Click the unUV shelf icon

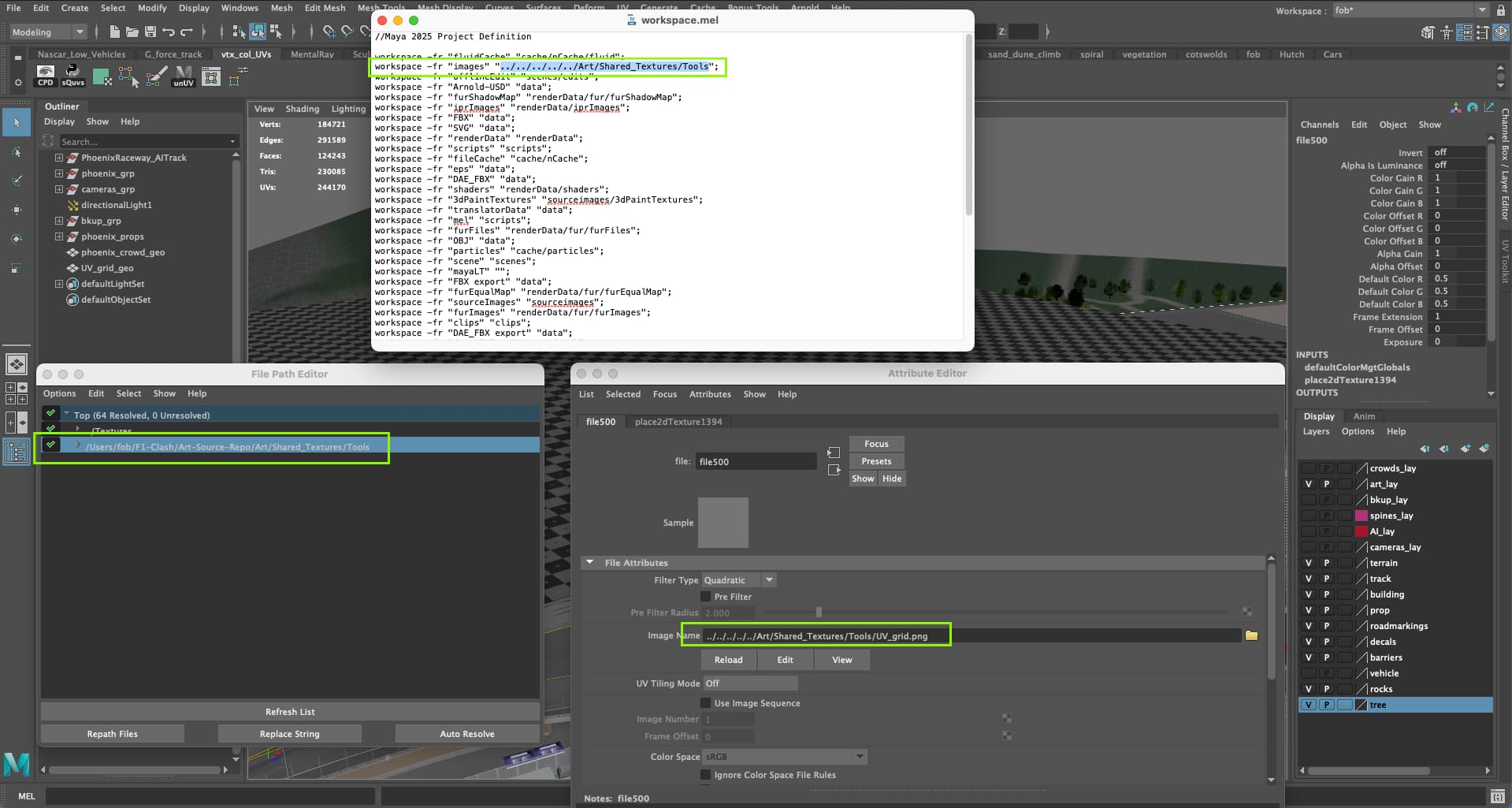click(x=184, y=76)
